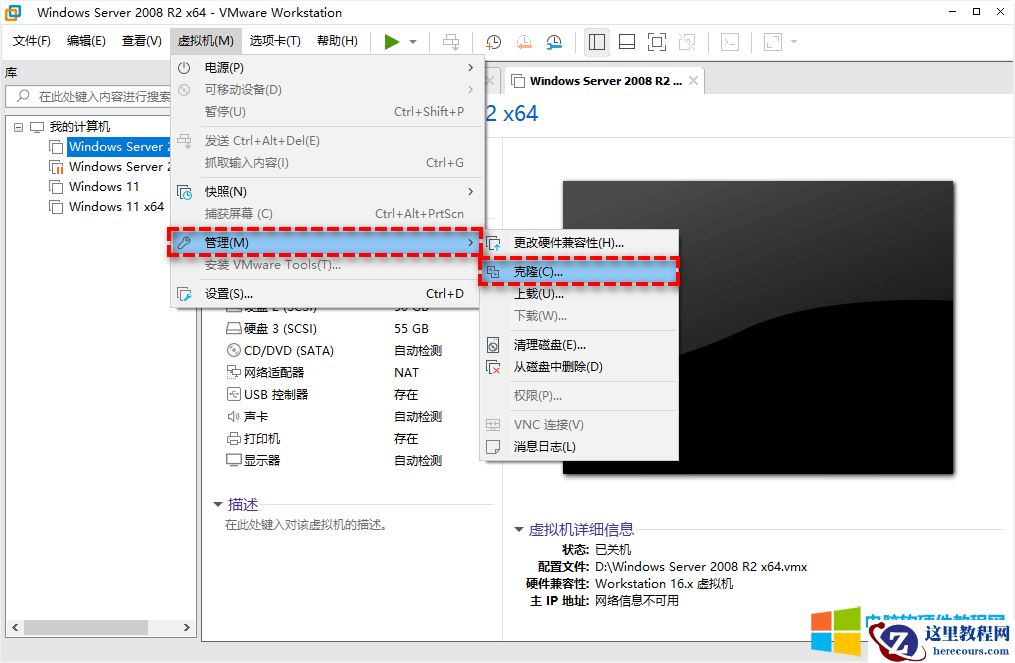The image size is (1015, 663).
Task: Click the delete-from-disk icon in submenu
Action: pyautogui.click(x=493, y=367)
